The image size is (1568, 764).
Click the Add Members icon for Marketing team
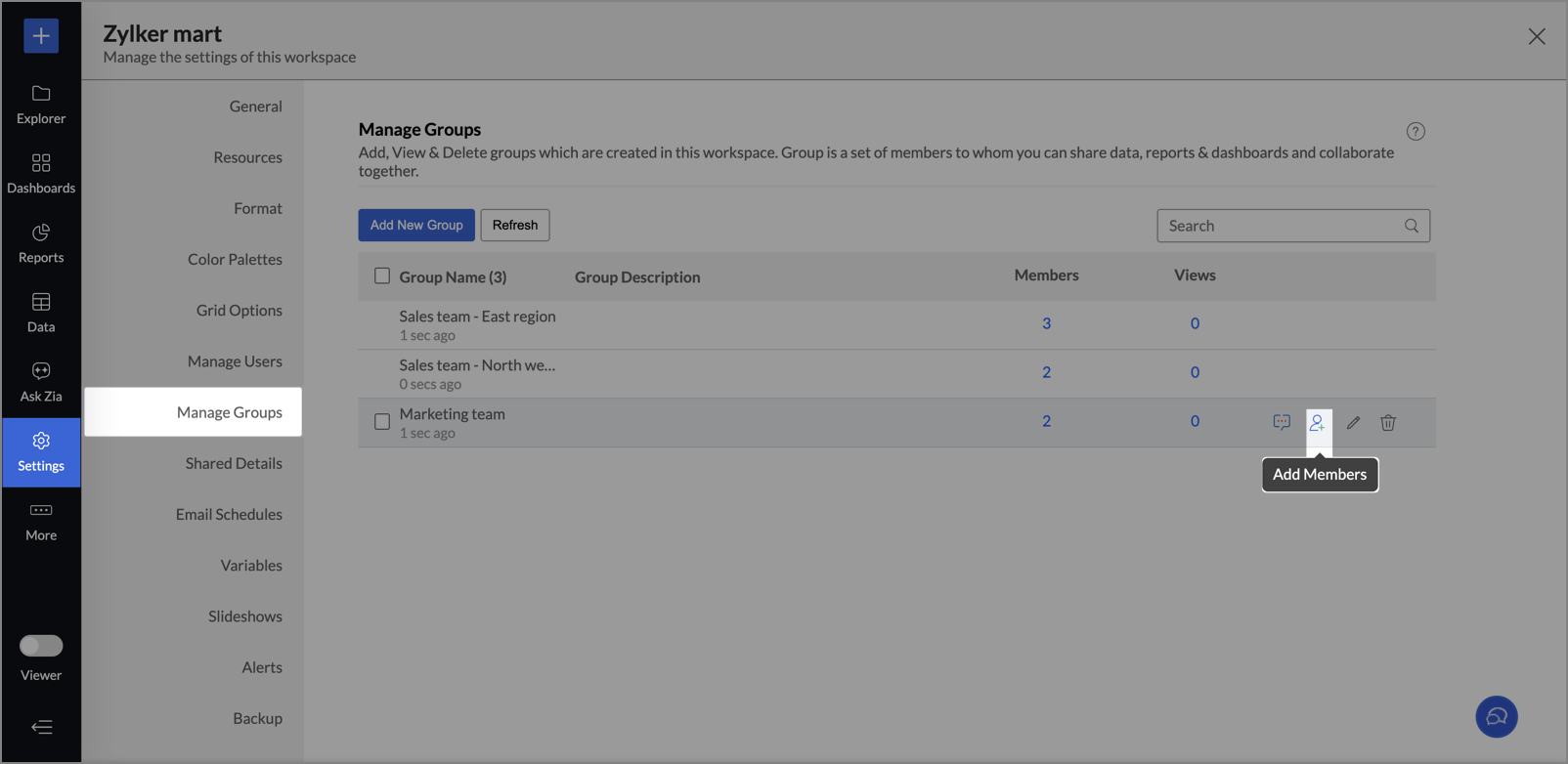1317,423
